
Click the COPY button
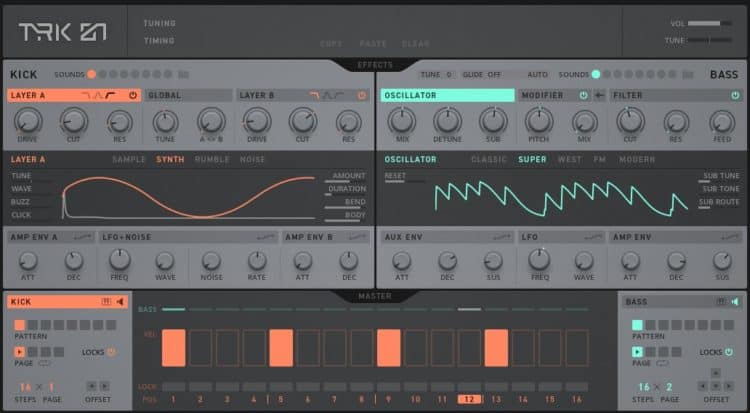[331, 44]
